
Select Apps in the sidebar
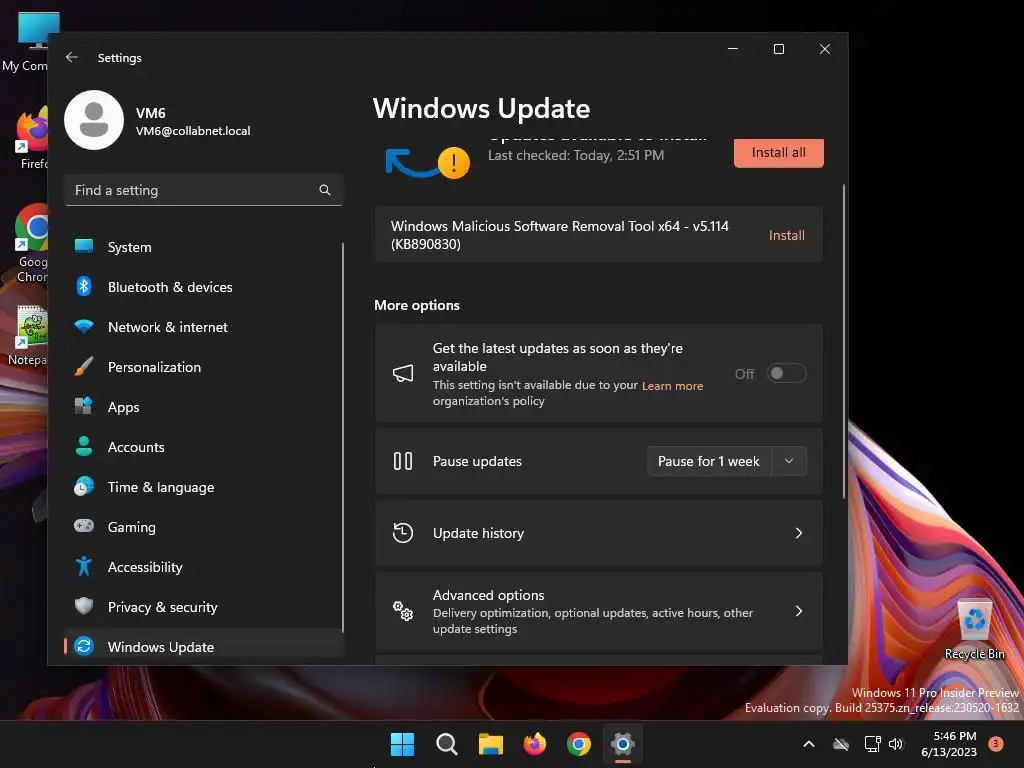click(x=204, y=407)
